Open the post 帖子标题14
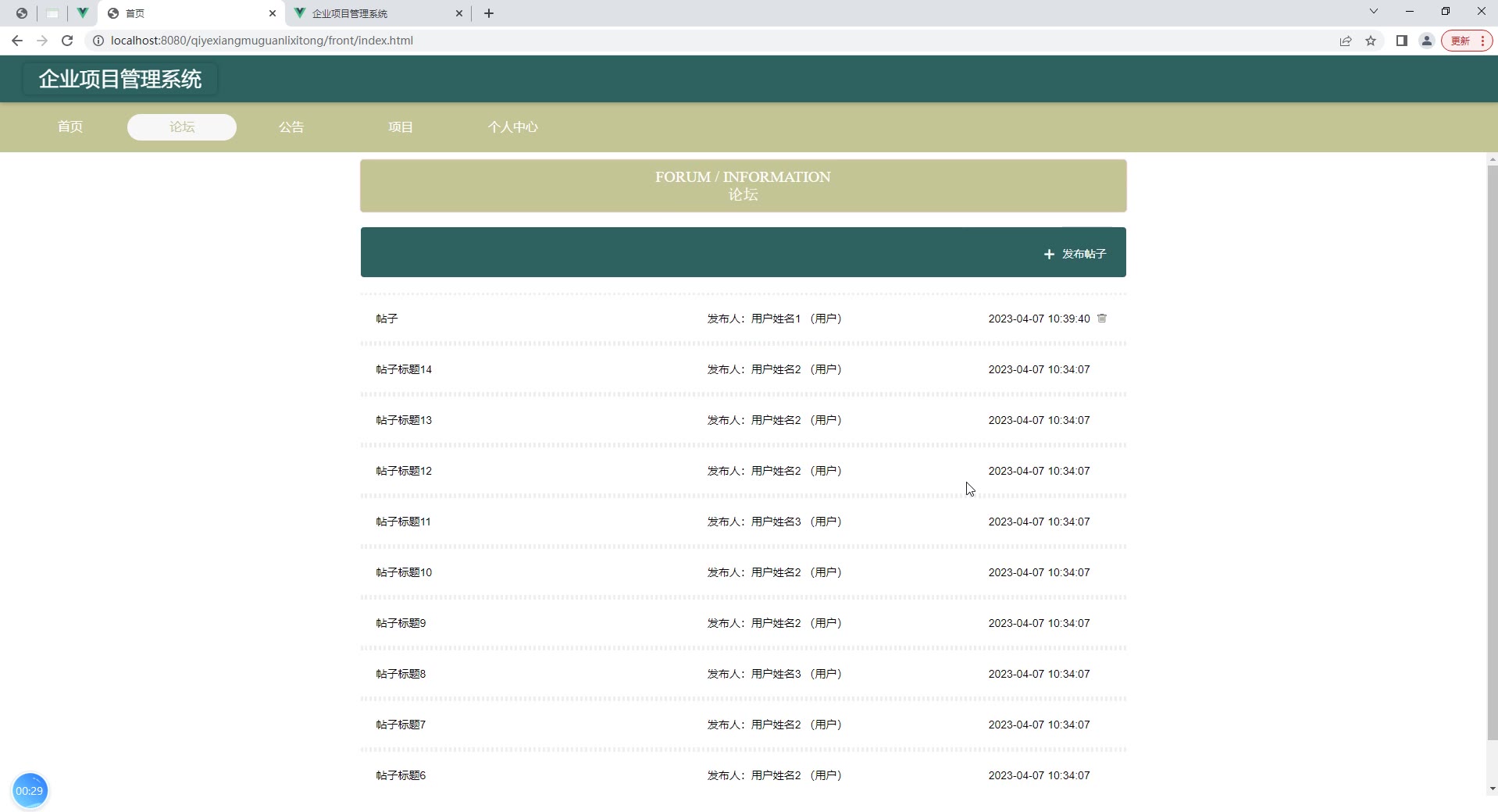Screen dimensions: 1498x812 [x=404, y=369]
